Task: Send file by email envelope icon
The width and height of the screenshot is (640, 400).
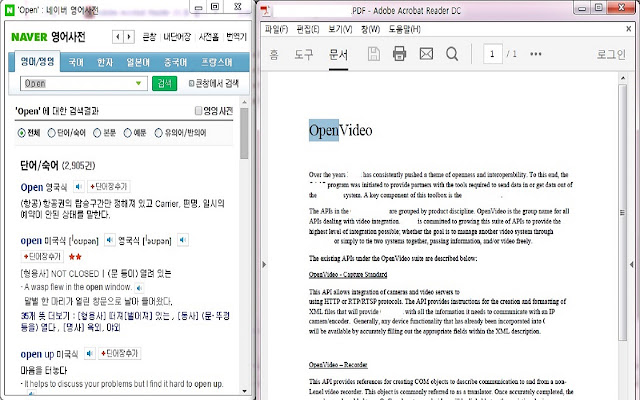Action: tap(426, 54)
